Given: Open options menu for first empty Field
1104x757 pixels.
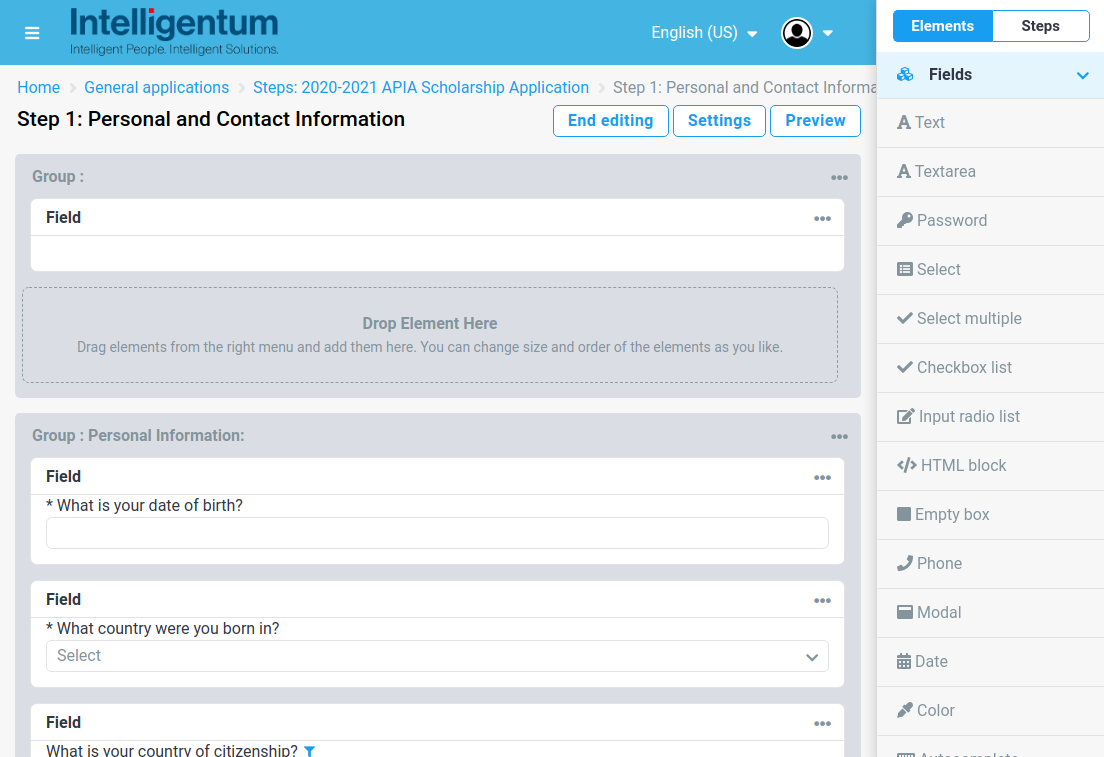Looking at the screenshot, I should (822, 218).
